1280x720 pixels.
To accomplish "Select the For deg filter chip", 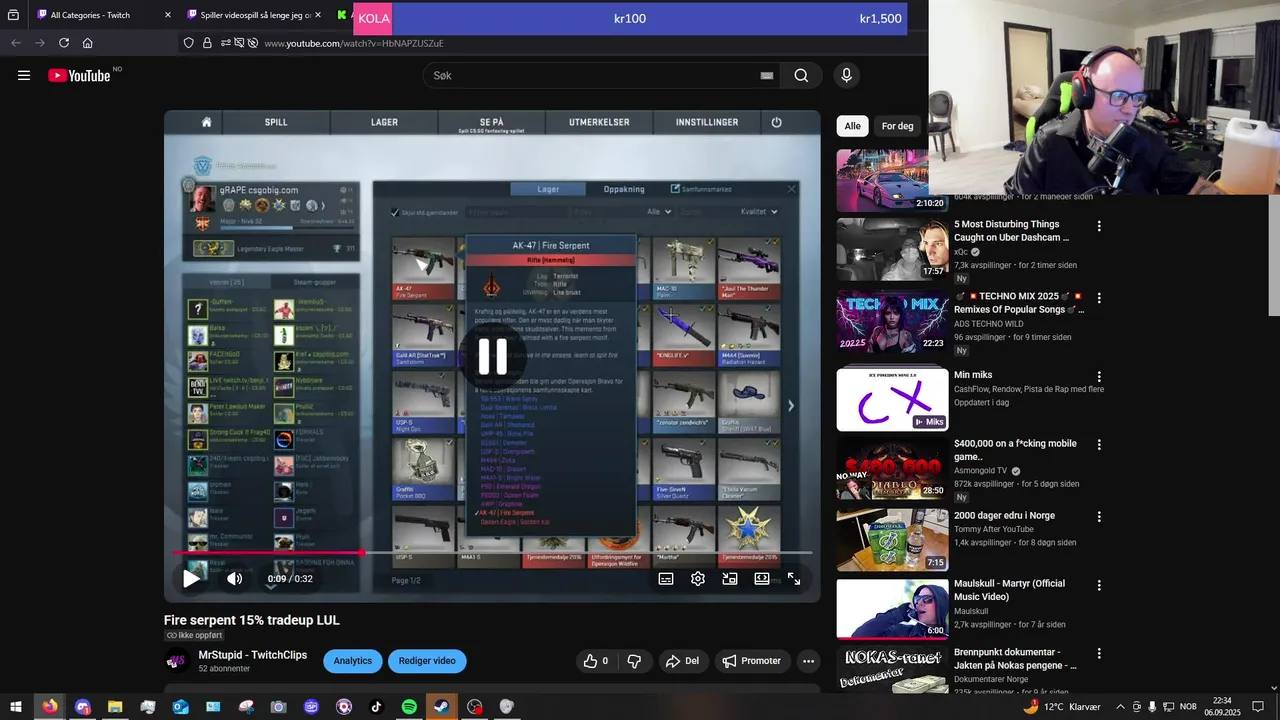I will pyautogui.click(x=897, y=126).
